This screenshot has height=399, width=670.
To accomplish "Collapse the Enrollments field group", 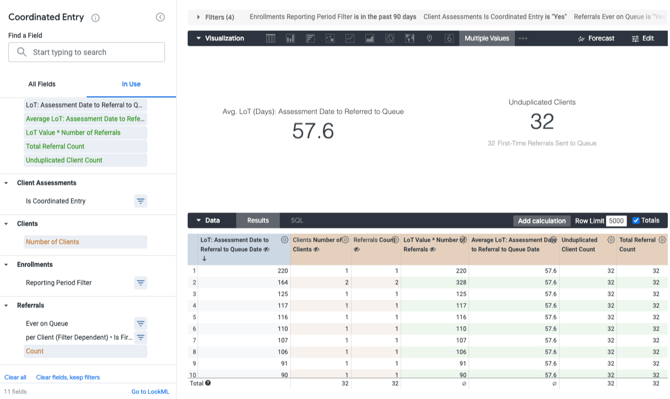I will click(6, 265).
